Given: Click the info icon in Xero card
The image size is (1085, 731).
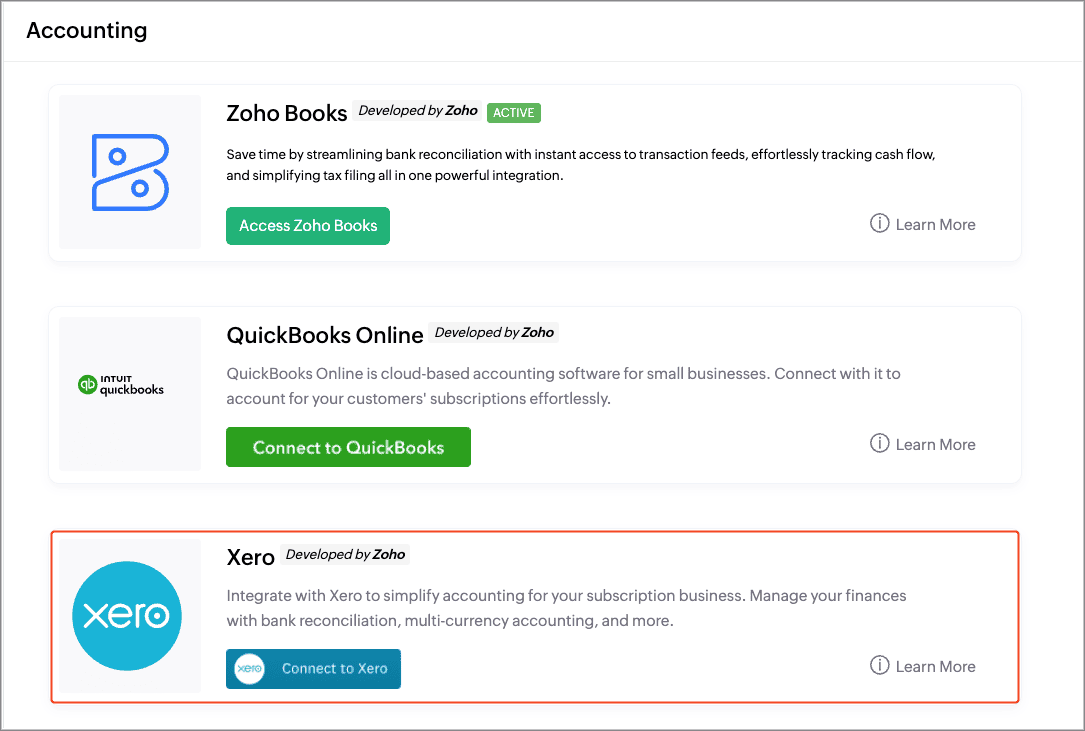Looking at the screenshot, I should 879,666.
